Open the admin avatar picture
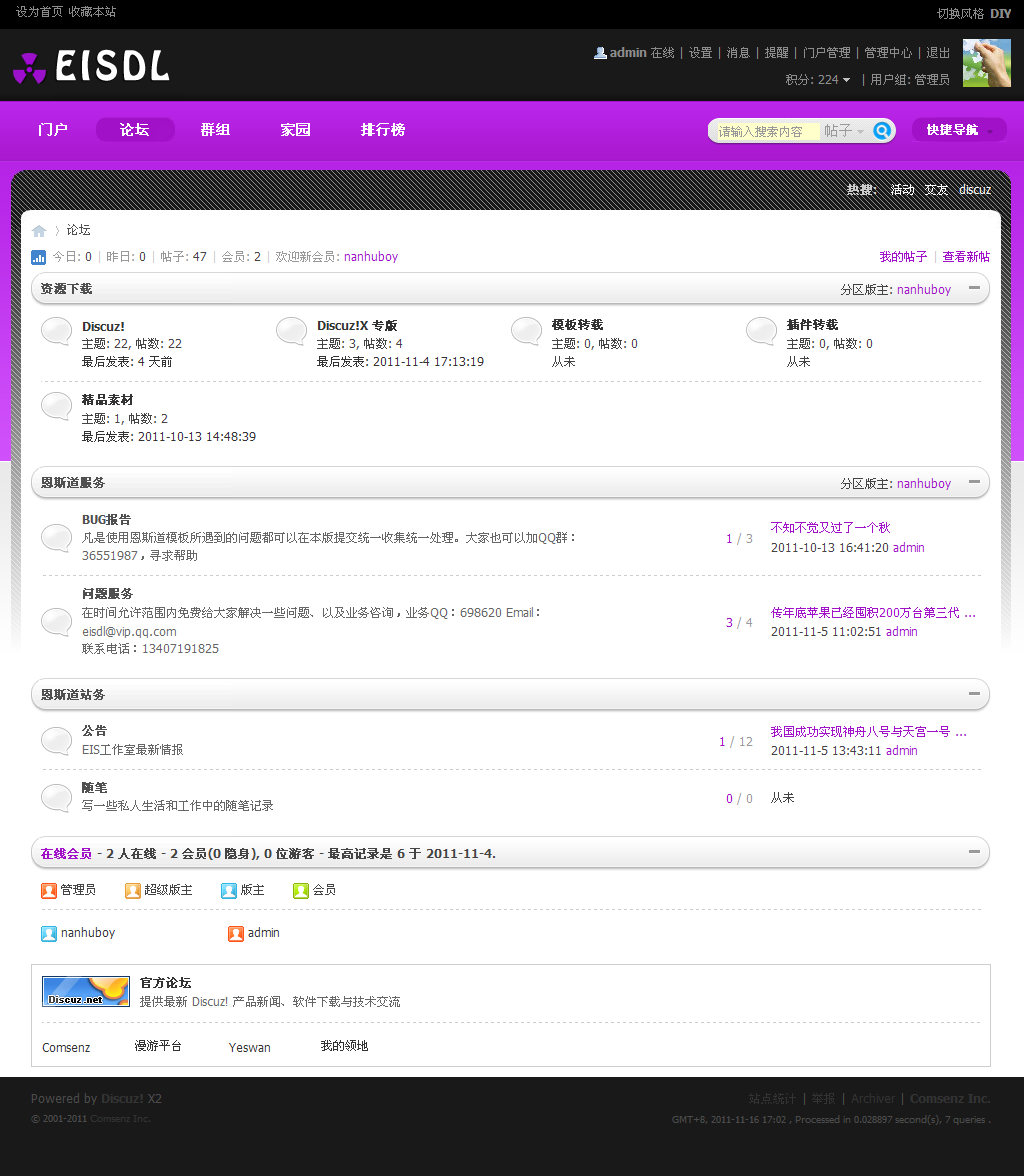Screen dimensions: 1024x1176 pos(986,63)
